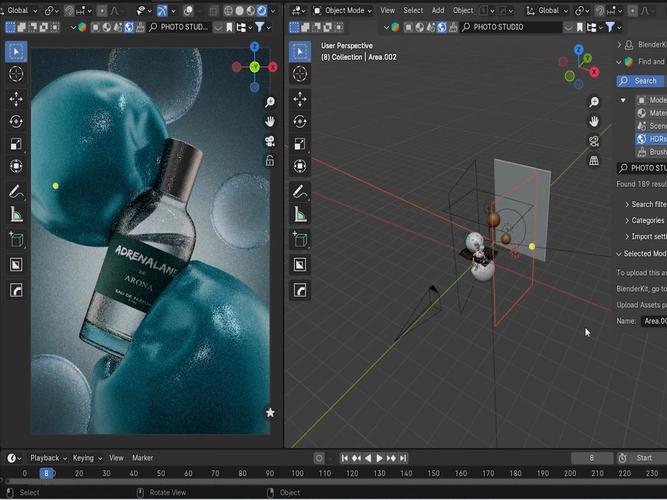Select the Cursor tool in the right viewport toolbar
The height and width of the screenshot is (500, 667).
[x=300, y=74]
